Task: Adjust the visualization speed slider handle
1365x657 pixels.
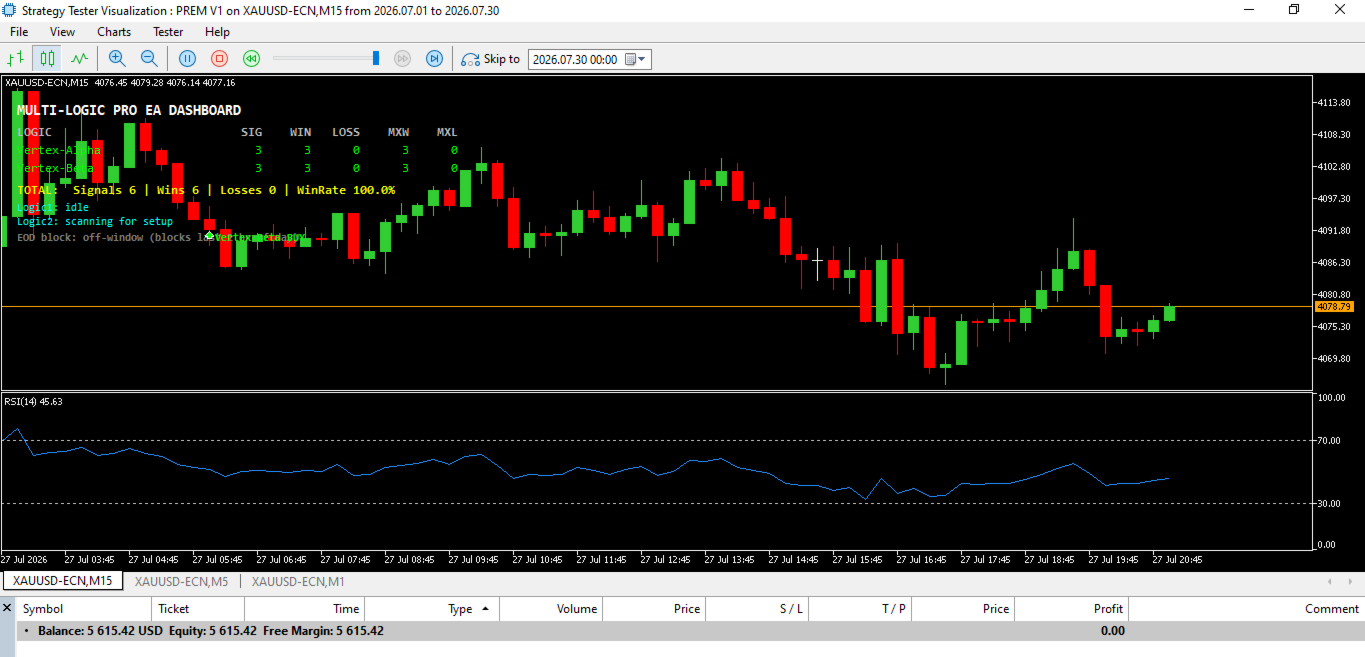Action: (376, 59)
